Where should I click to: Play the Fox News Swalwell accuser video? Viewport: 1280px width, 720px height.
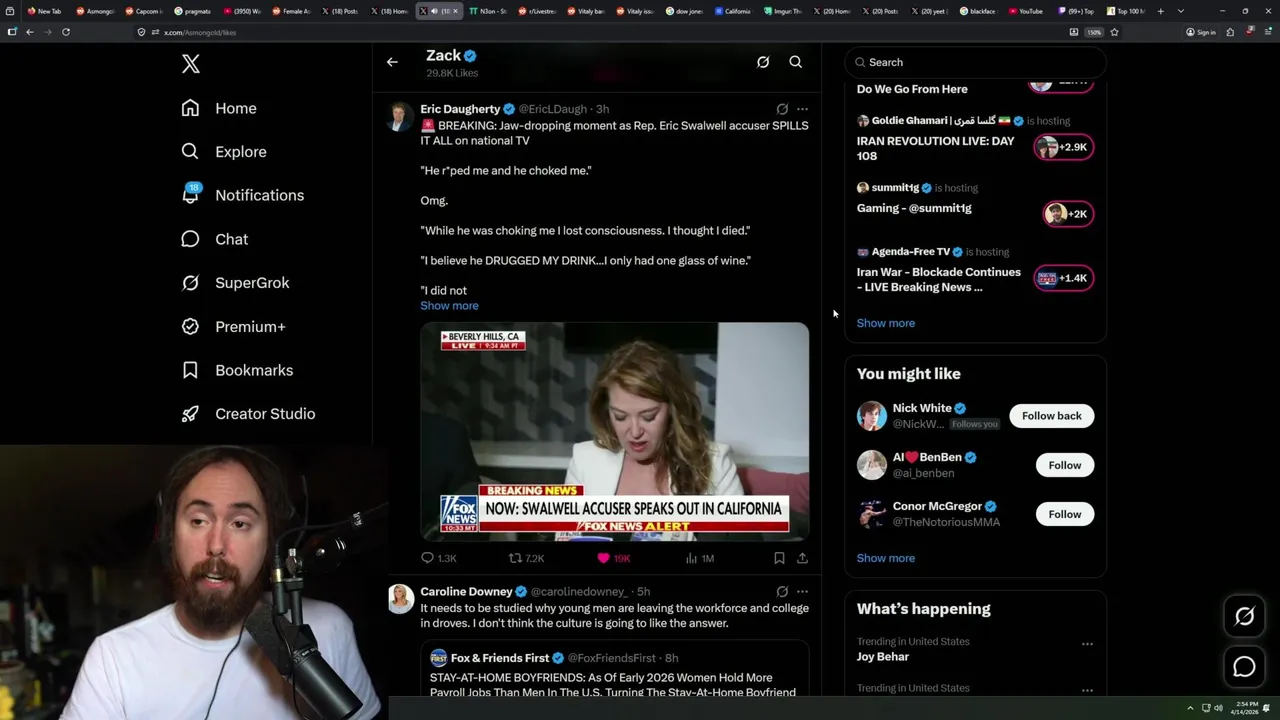(x=614, y=431)
